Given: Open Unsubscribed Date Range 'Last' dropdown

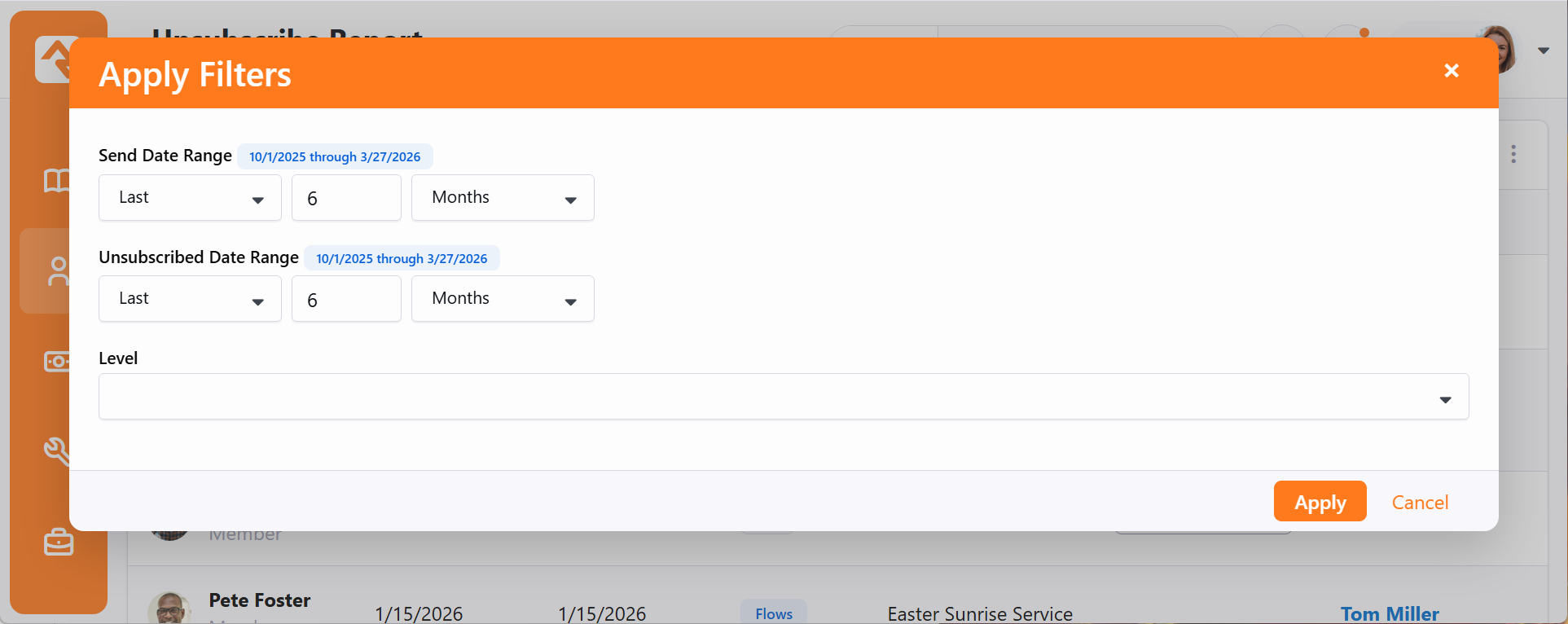Looking at the screenshot, I should point(190,299).
